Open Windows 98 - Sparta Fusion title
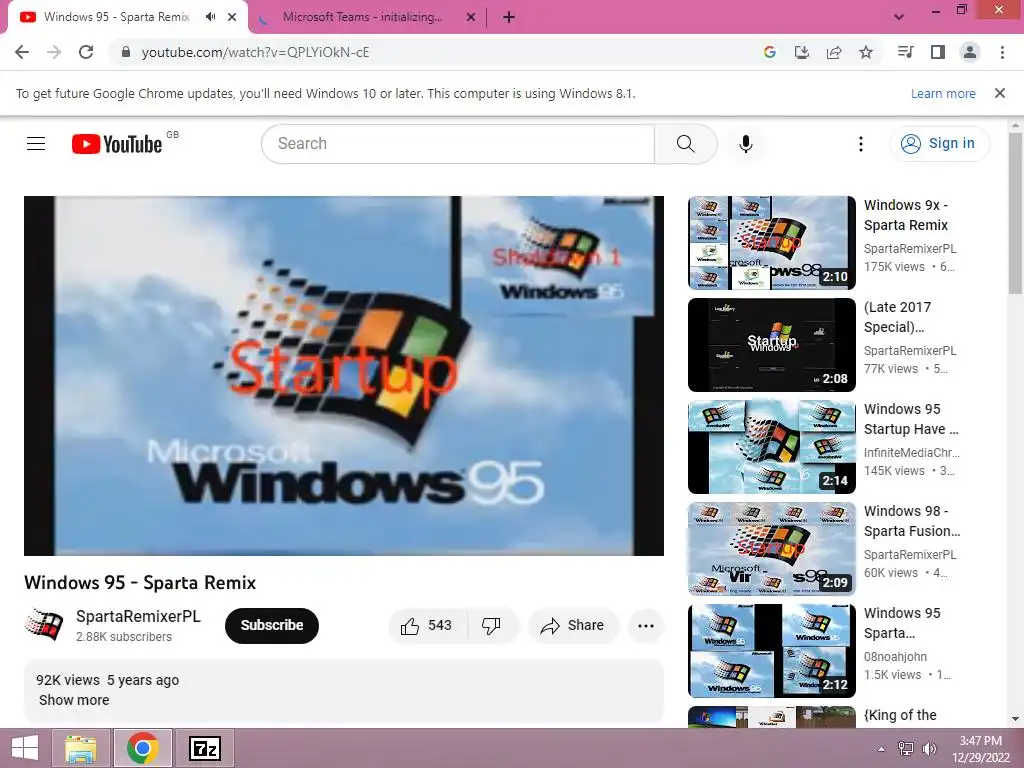This screenshot has height=768, width=1024. point(912,521)
